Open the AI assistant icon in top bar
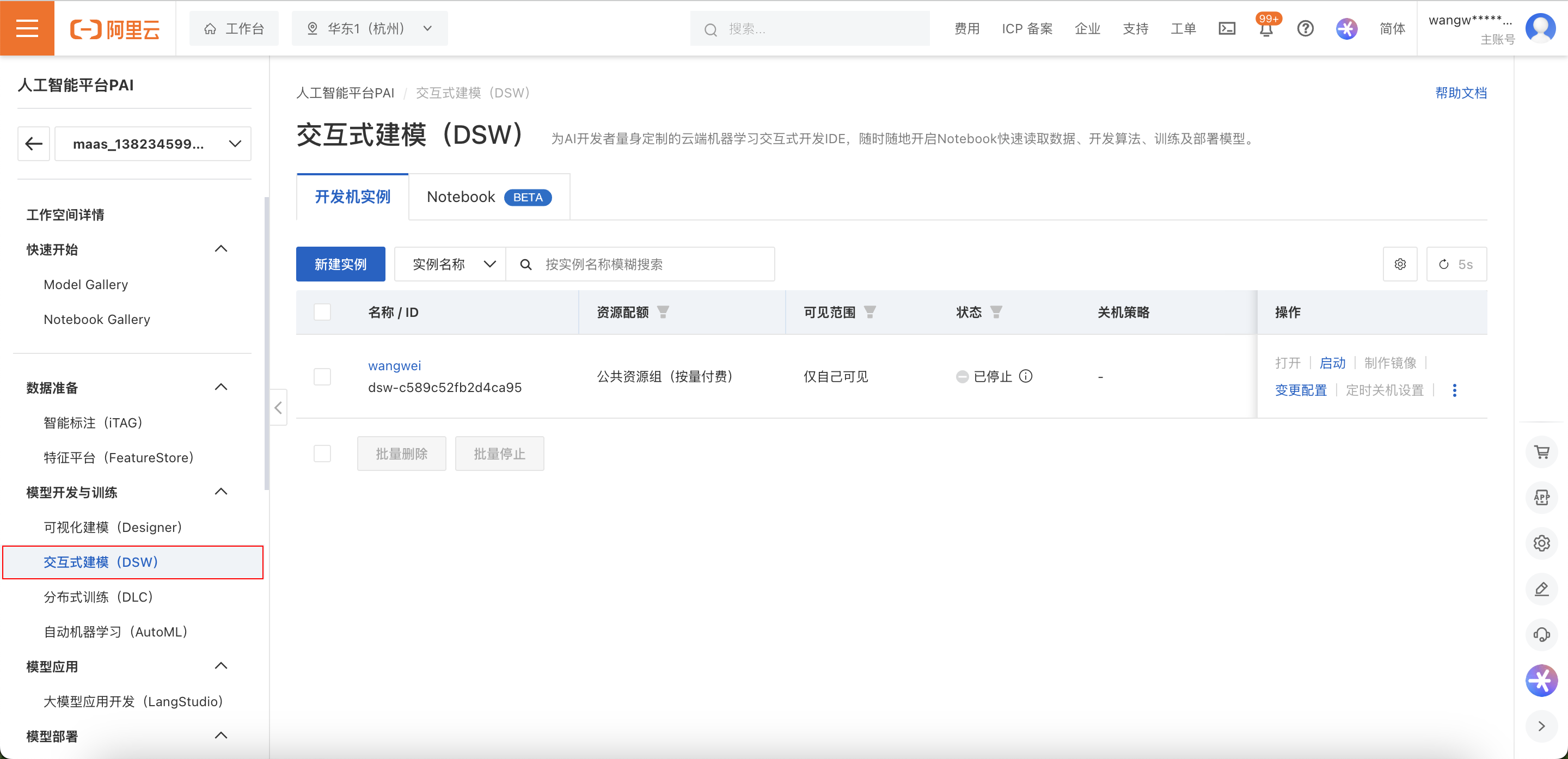The height and width of the screenshot is (759, 1568). (x=1346, y=29)
